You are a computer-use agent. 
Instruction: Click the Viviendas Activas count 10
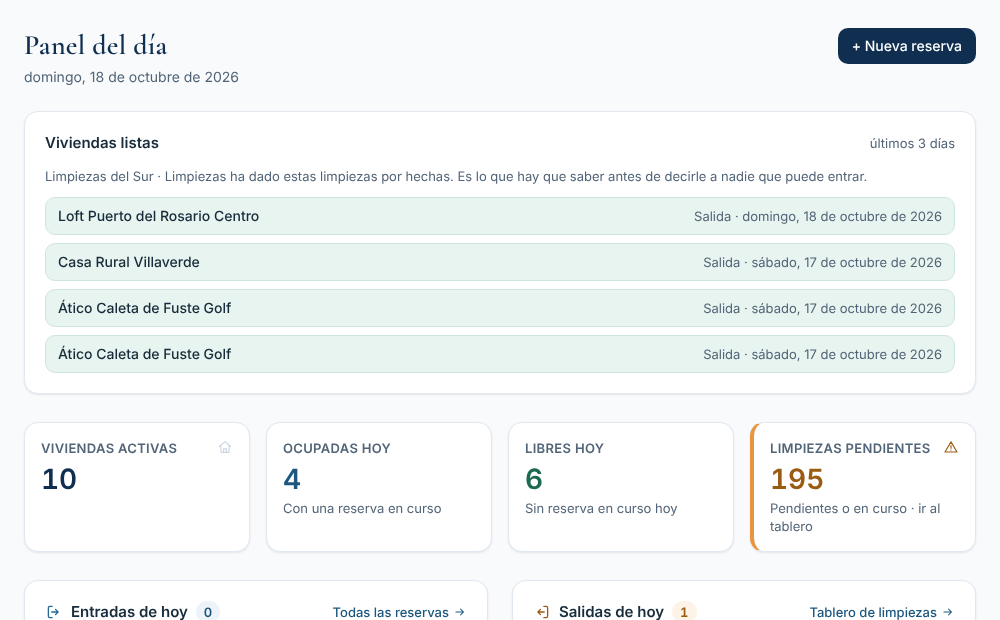(x=59, y=479)
